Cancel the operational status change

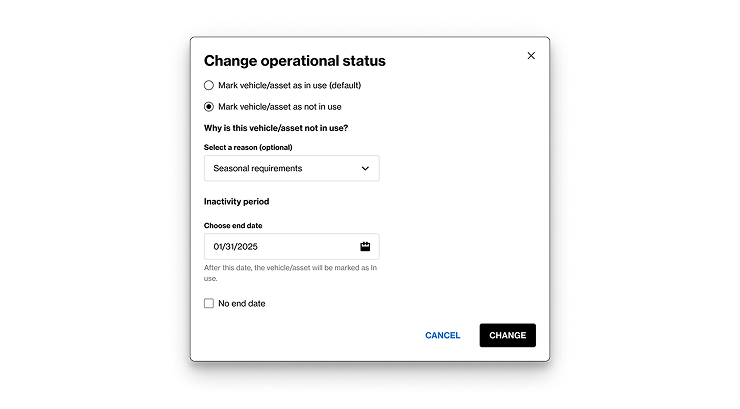click(x=442, y=335)
